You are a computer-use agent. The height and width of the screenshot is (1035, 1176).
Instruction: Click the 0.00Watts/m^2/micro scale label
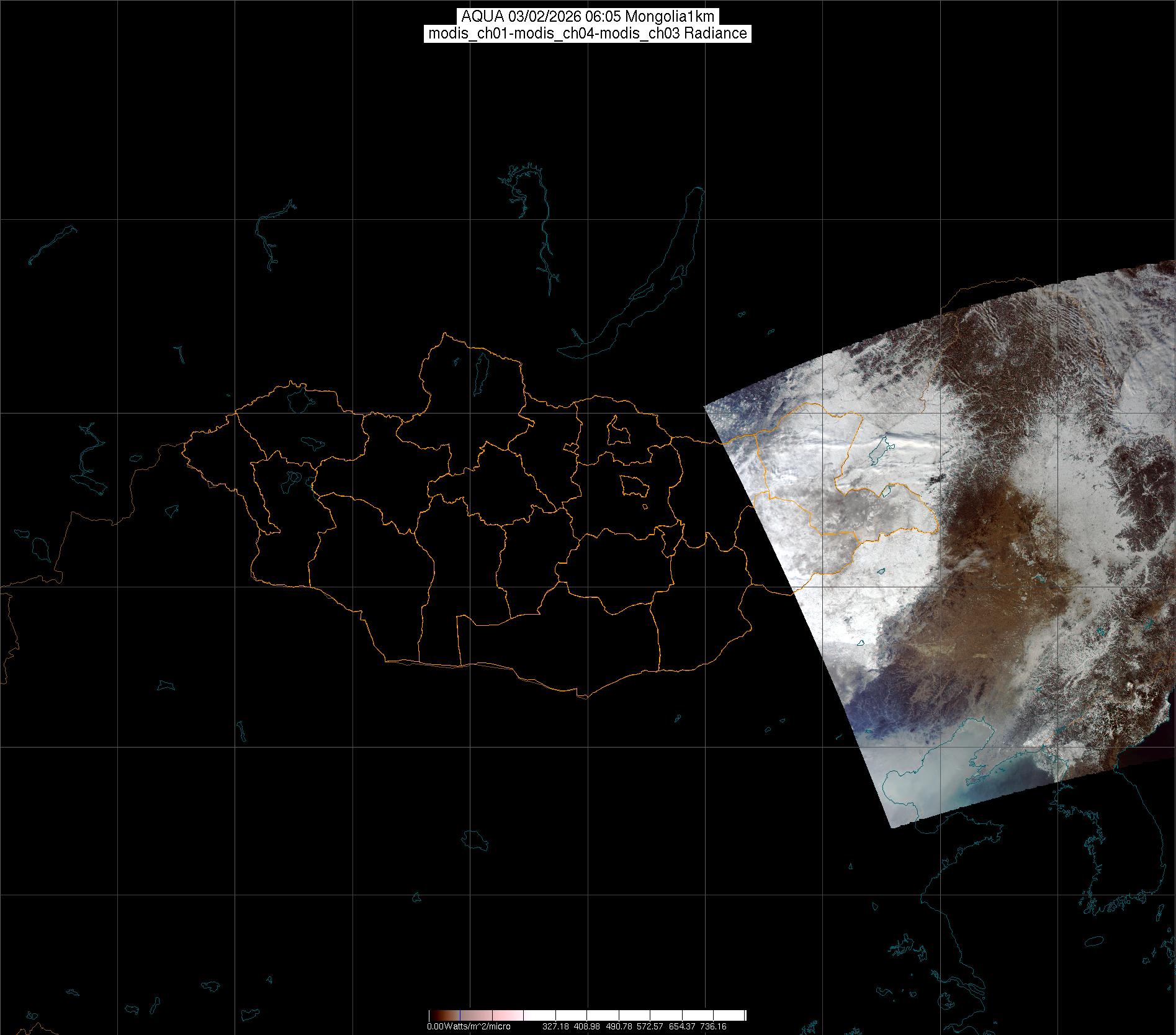pyautogui.click(x=469, y=1027)
